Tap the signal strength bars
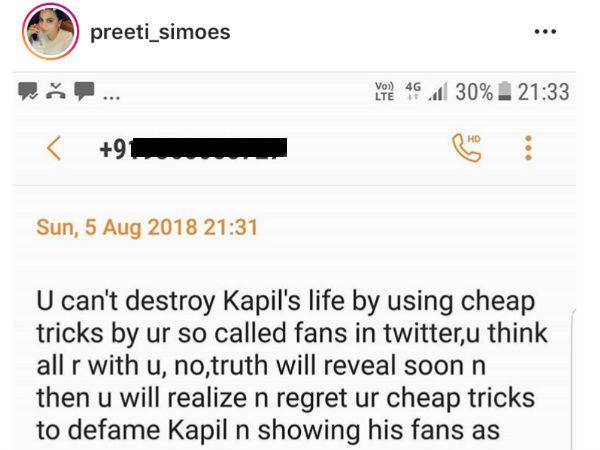The height and width of the screenshot is (450, 600). point(436,92)
